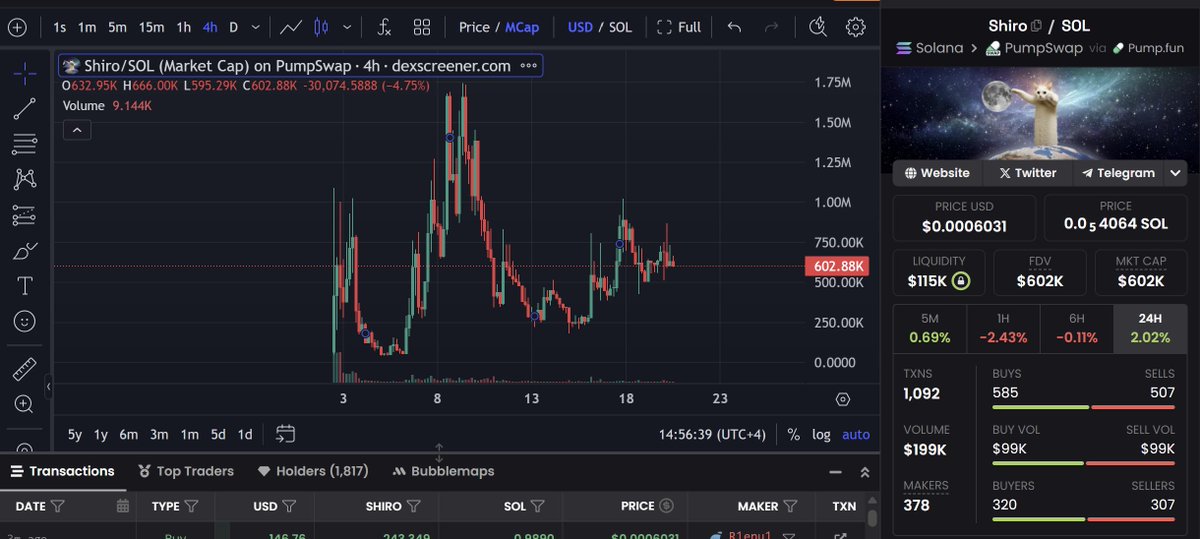Expand the transactions panel with double chevrons
This screenshot has width=1200, height=539.
pyautogui.click(x=865, y=472)
